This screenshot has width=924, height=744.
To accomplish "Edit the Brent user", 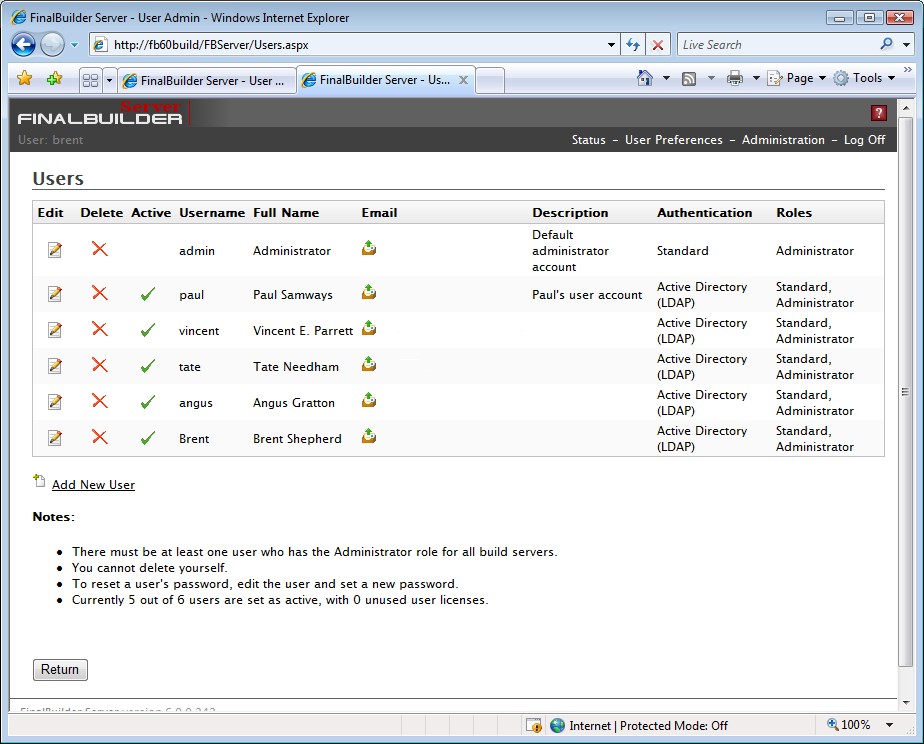I will (55, 438).
